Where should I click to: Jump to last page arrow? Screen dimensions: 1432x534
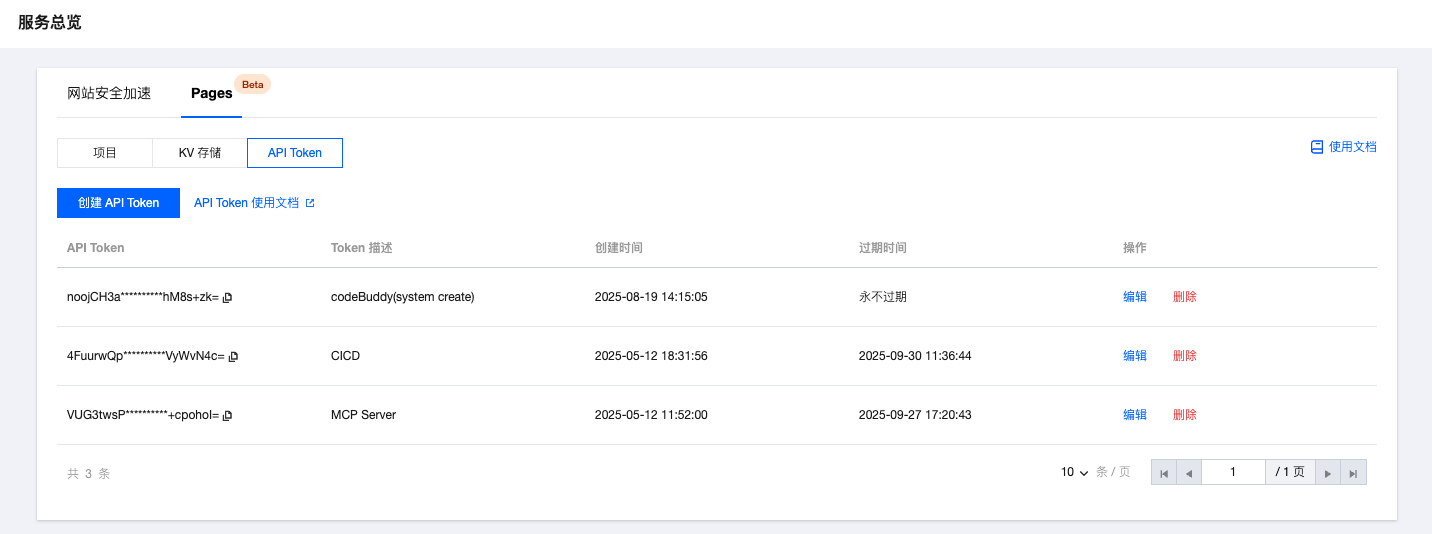click(1353, 473)
